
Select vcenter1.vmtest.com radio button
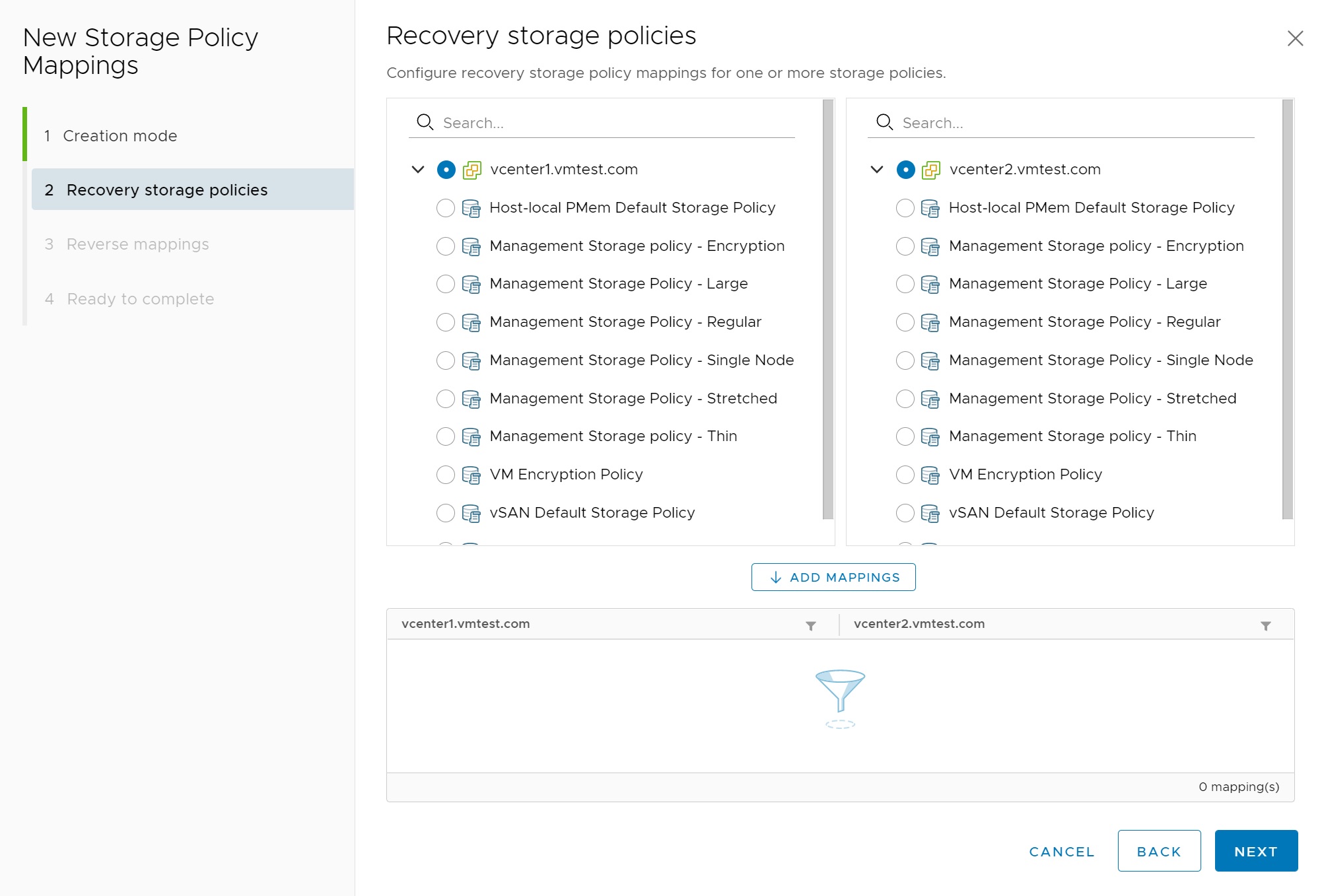[446, 170]
